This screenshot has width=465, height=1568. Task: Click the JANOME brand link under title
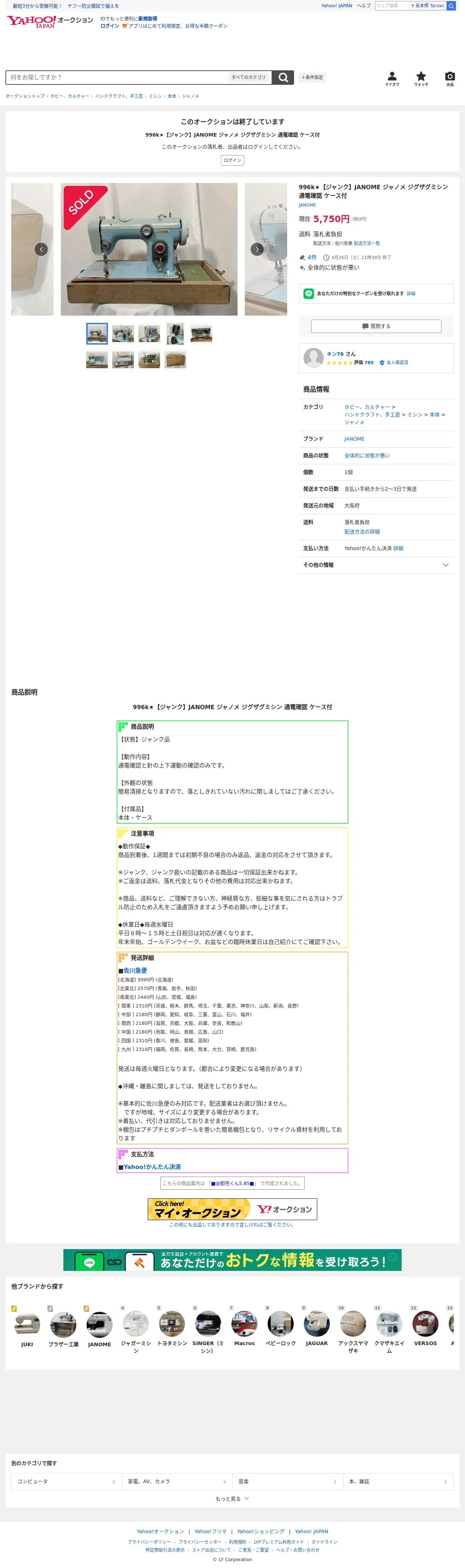307,205
